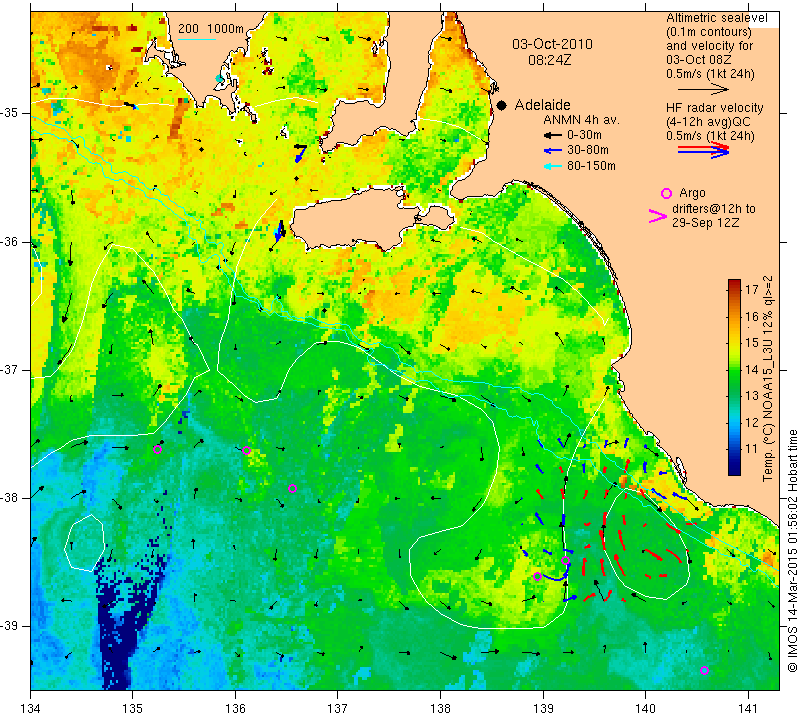Screen dimensions: 800x720
Task: Click the latitude axis label -35
Action: 11,113
